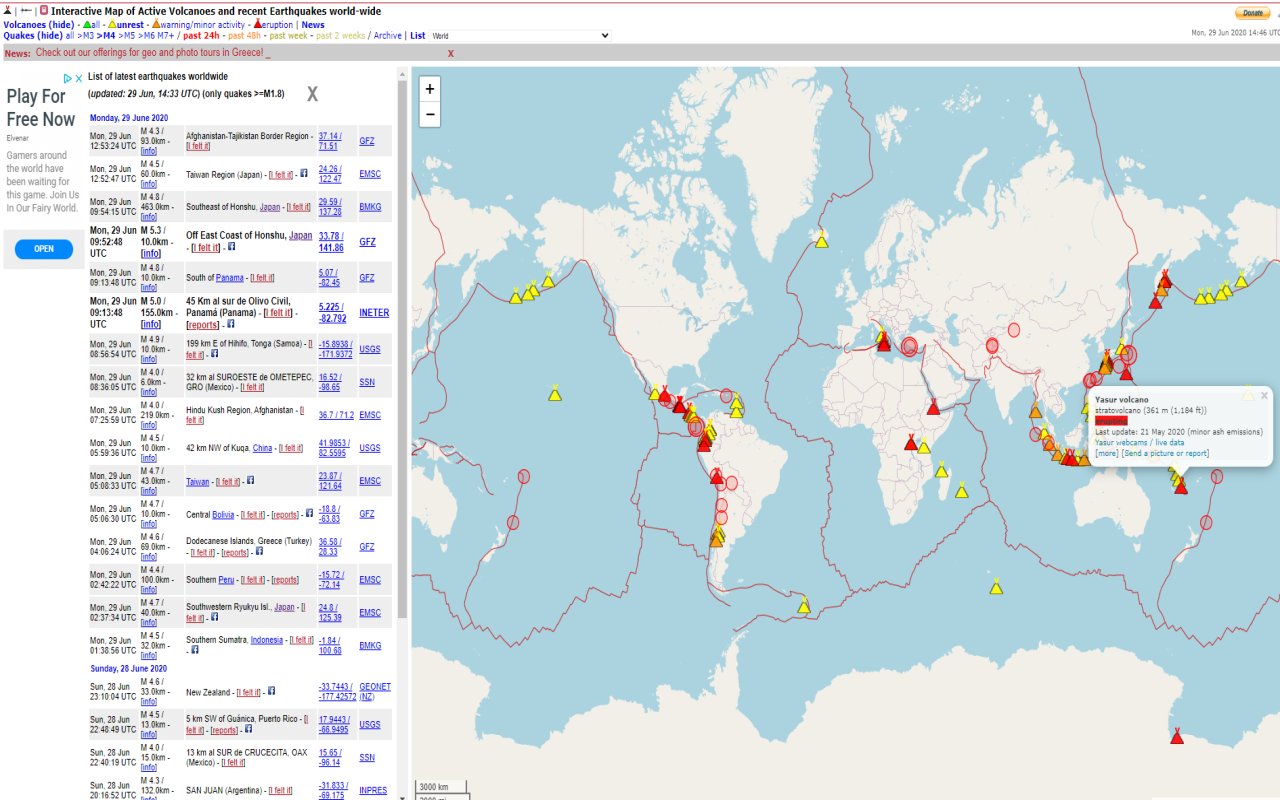The image size is (1280, 800).
Task: Click the volcano icon in the page header
Action: coord(8,10)
